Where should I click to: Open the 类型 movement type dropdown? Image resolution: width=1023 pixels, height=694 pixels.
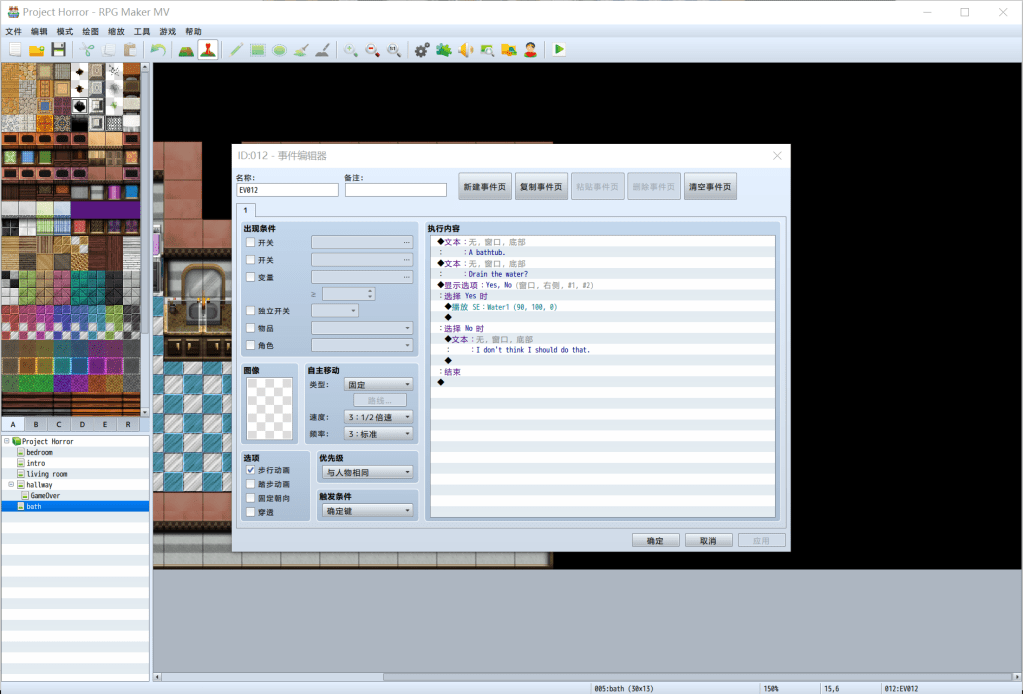tap(378, 384)
